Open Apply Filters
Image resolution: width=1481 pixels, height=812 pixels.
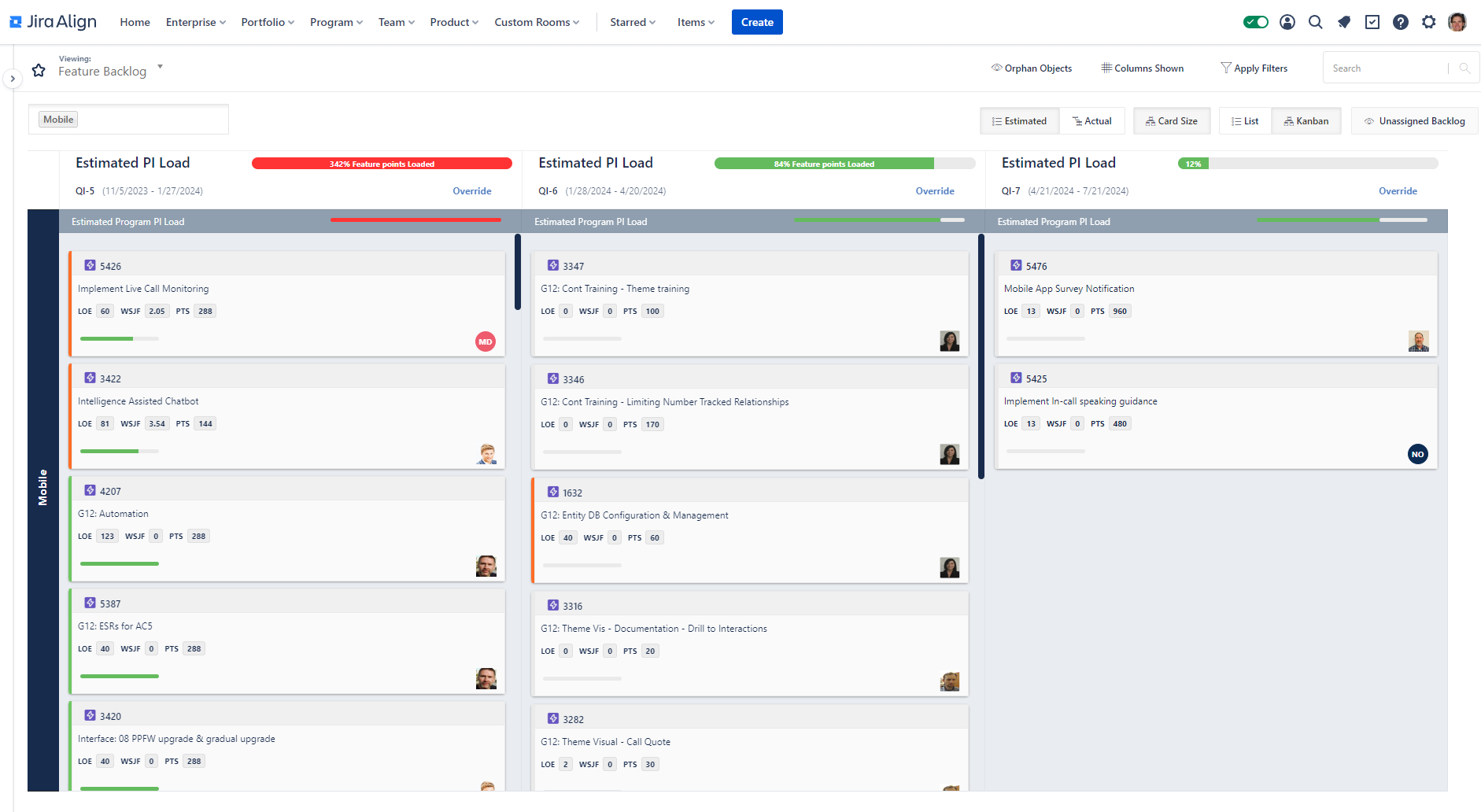coord(1254,68)
